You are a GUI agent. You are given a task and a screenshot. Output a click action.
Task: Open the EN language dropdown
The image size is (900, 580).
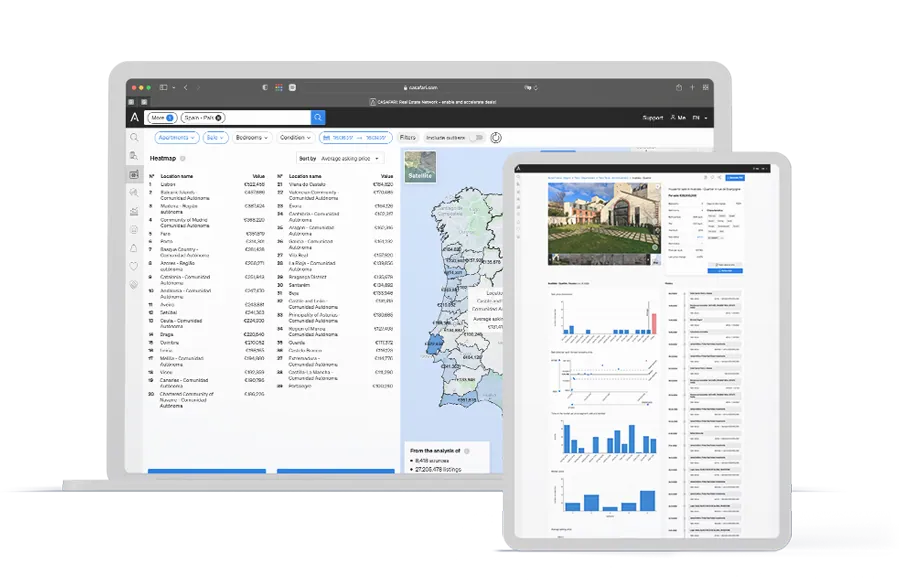point(700,118)
